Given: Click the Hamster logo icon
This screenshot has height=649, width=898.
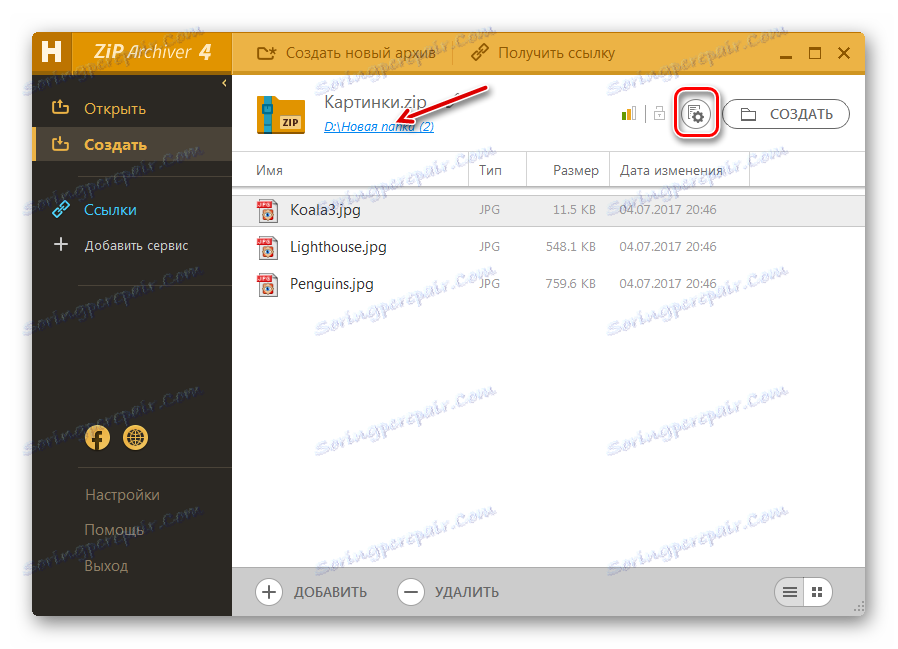Looking at the screenshot, I should pos(52,53).
